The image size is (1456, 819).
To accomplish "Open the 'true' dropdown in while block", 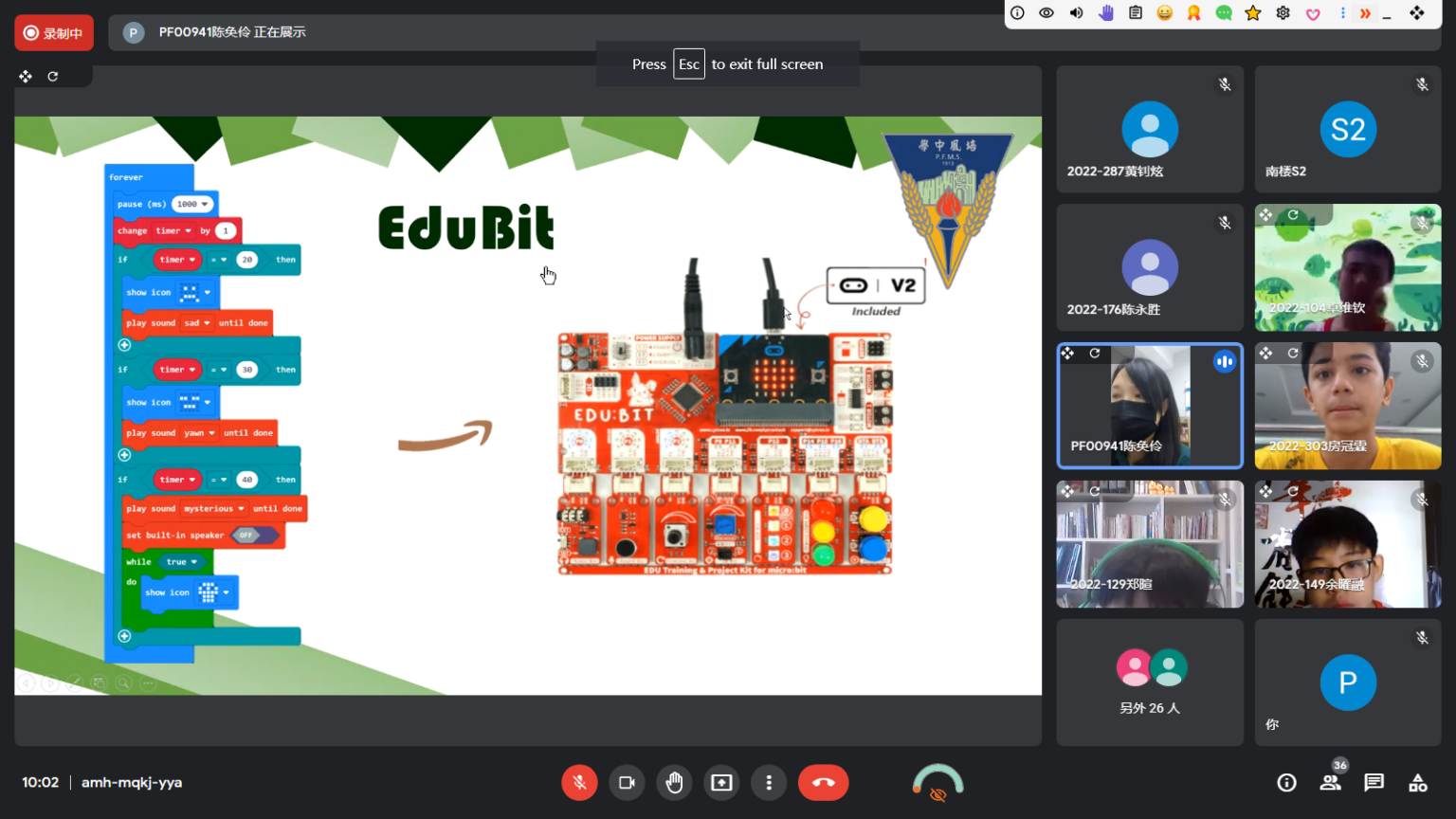I will pyautogui.click(x=181, y=562).
